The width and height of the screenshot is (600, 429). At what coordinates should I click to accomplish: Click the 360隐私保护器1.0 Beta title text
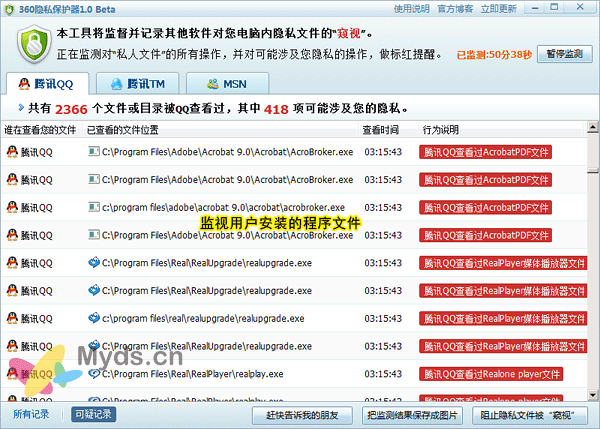[67, 9]
